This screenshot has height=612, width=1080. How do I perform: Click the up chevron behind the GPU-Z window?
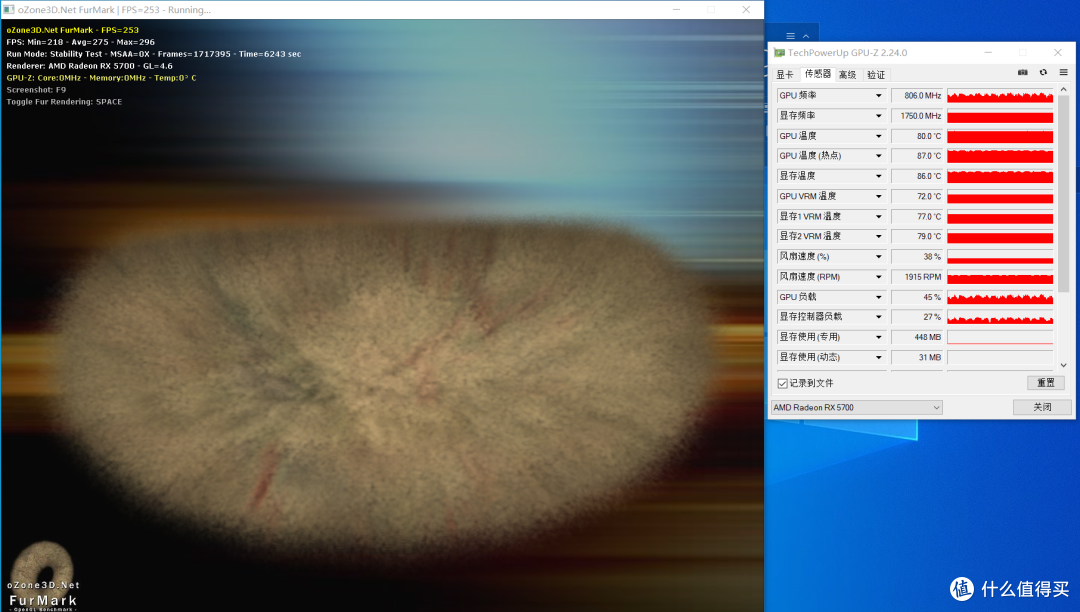click(806, 36)
